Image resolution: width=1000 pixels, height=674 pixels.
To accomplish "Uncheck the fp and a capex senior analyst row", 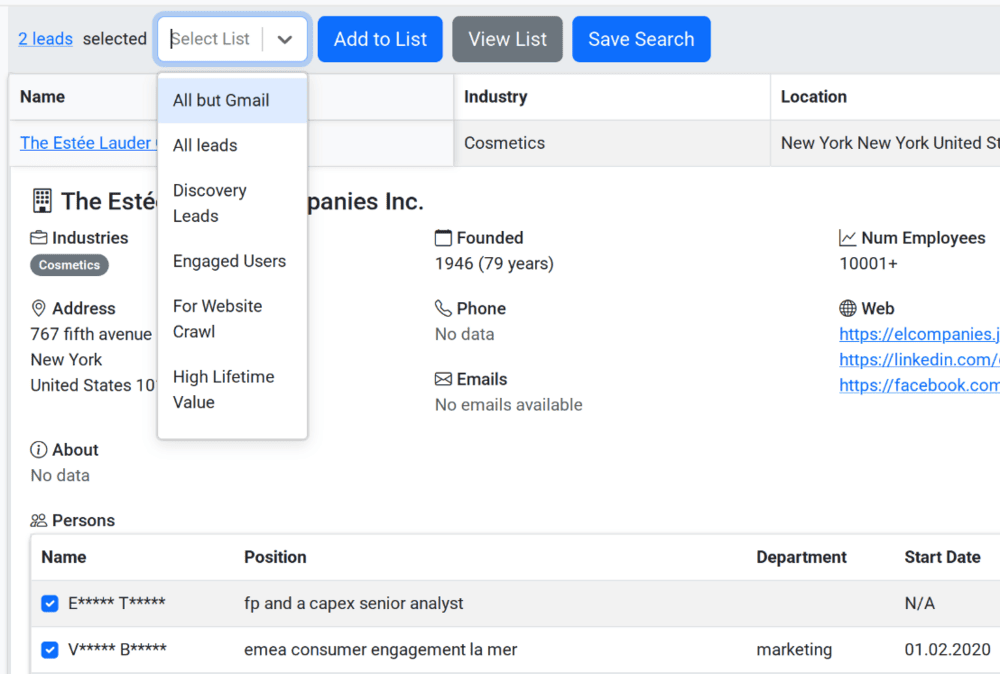I will pyautogui.click(x=50, y=603).
